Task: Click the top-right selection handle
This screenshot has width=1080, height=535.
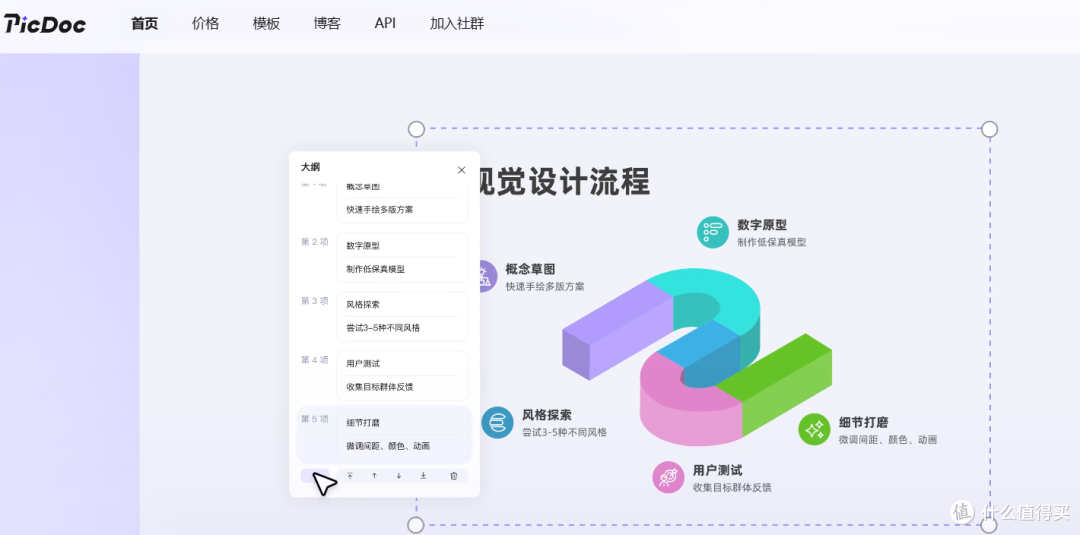Action: [989, 129]
